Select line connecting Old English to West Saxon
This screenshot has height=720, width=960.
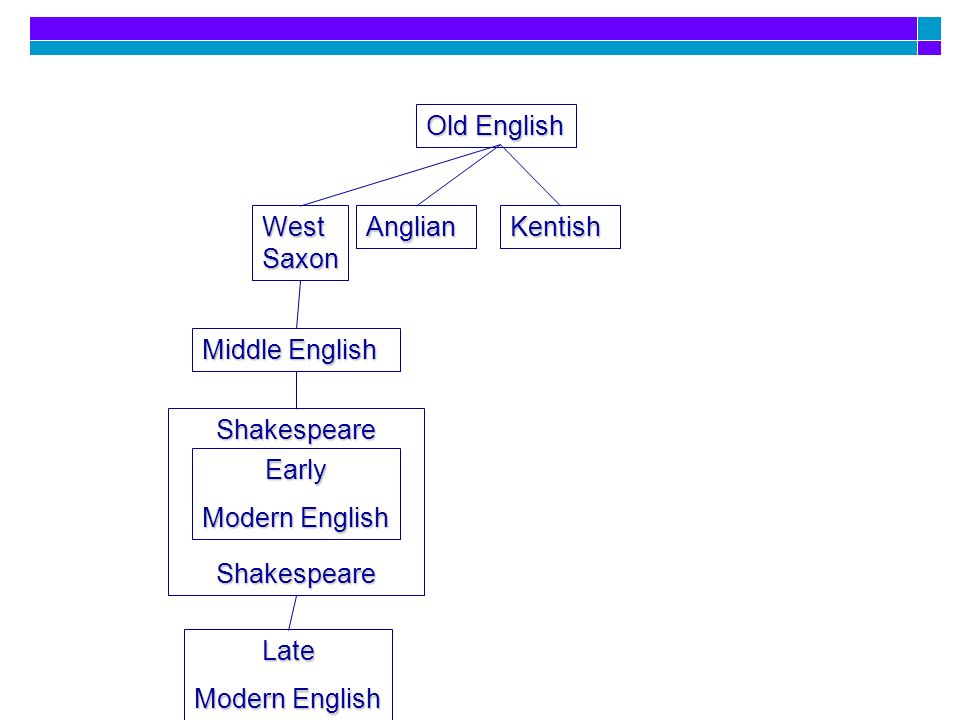[x=400, y=176]
